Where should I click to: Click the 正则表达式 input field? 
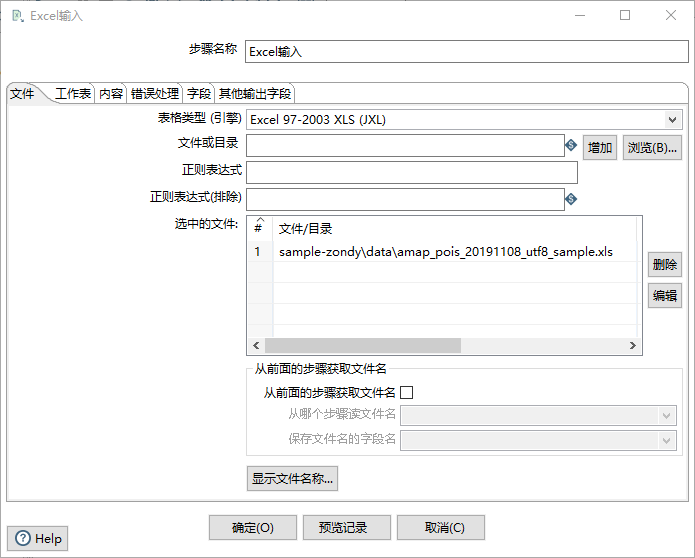click(x=412, y=172)
